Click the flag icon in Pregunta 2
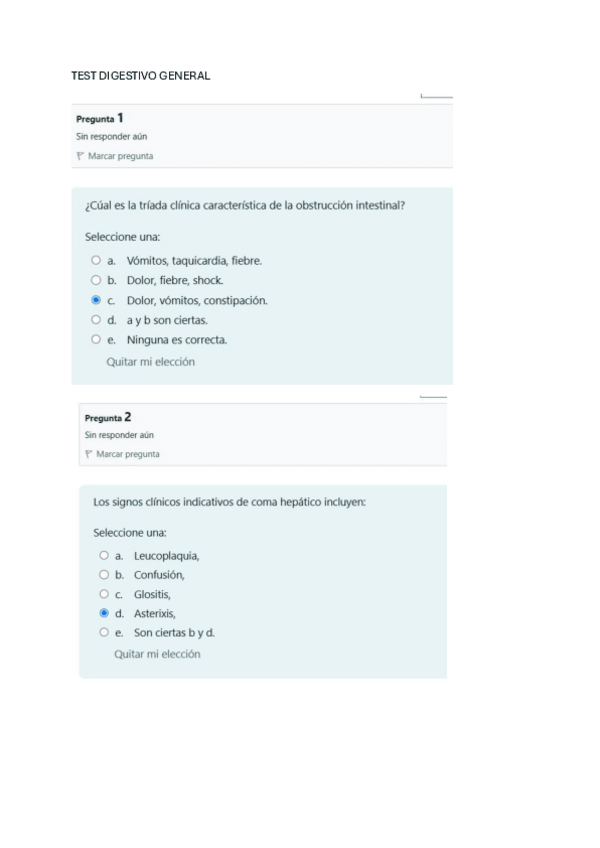Image resolution: width=600 pixels, height=848 pixels. [x=88, y=454]
